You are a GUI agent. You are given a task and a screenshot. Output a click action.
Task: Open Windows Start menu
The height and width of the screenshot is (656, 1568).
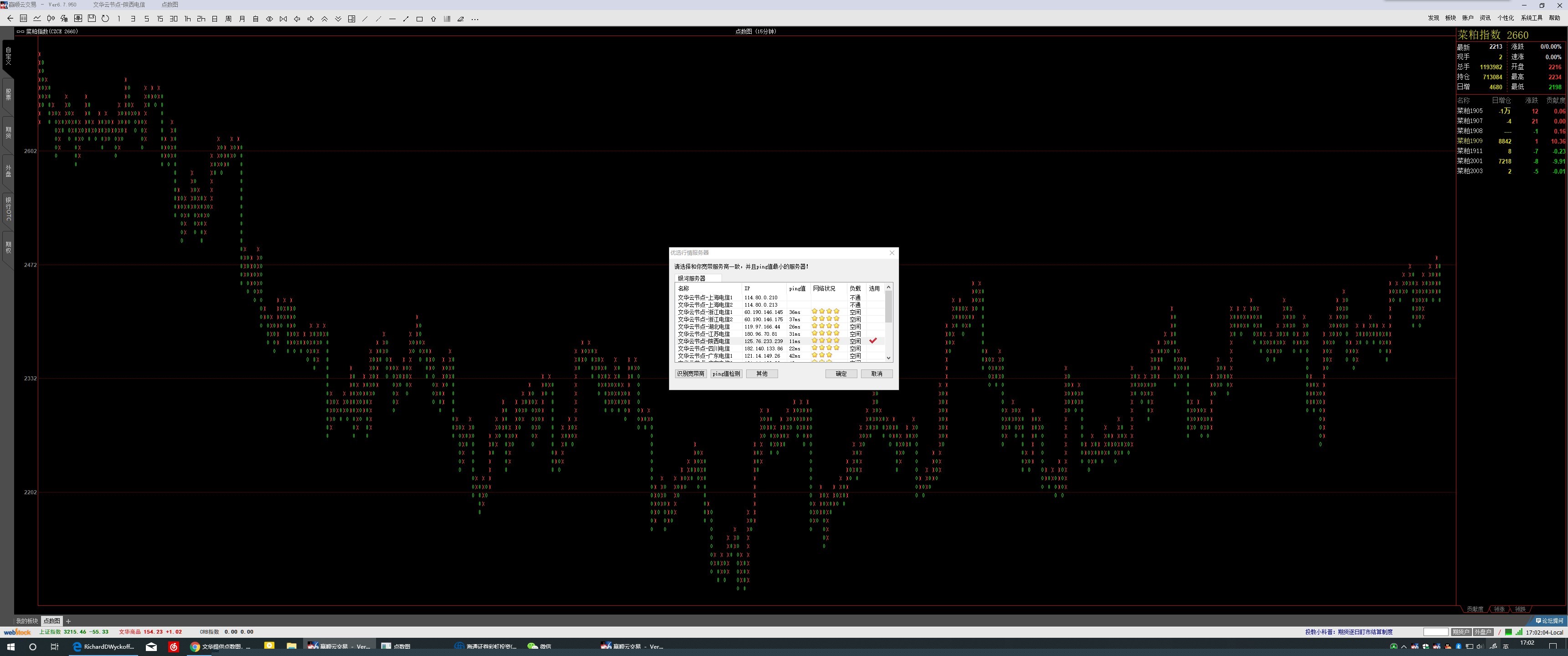coord(10,647)
